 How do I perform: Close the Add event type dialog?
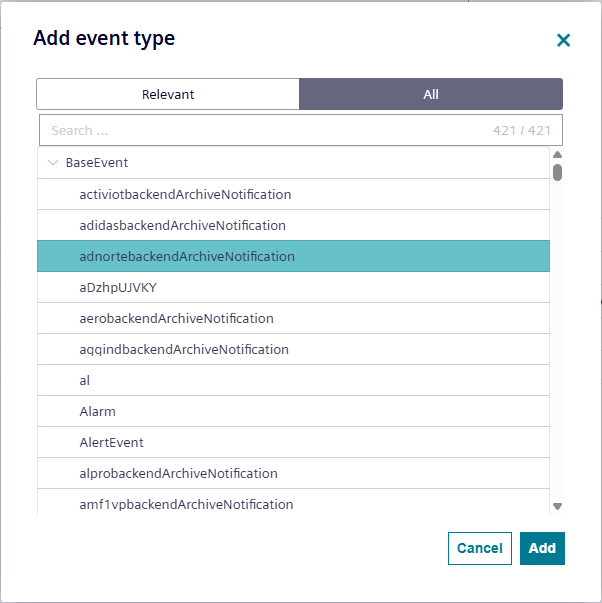point(563,40)
